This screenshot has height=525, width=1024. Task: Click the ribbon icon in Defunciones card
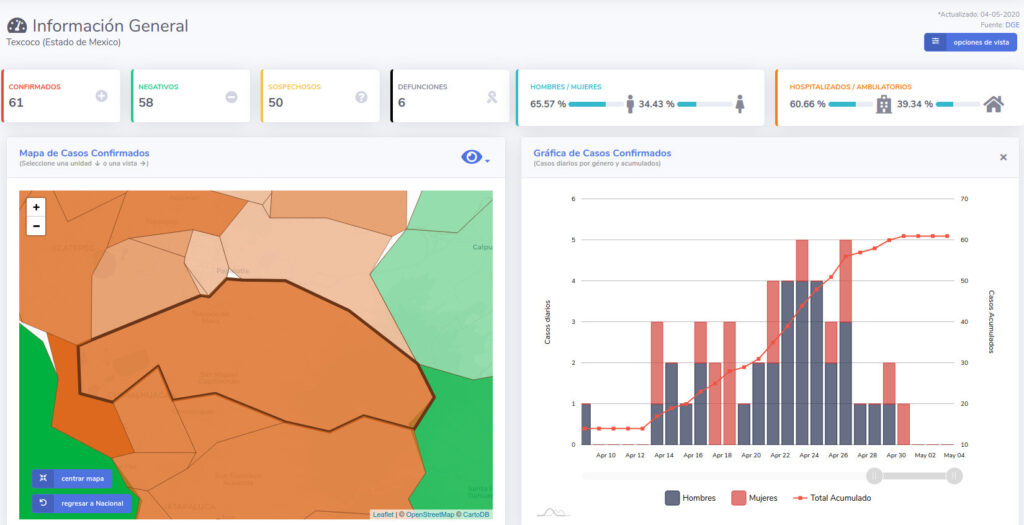pyautogui.click(x=491, y=97)
